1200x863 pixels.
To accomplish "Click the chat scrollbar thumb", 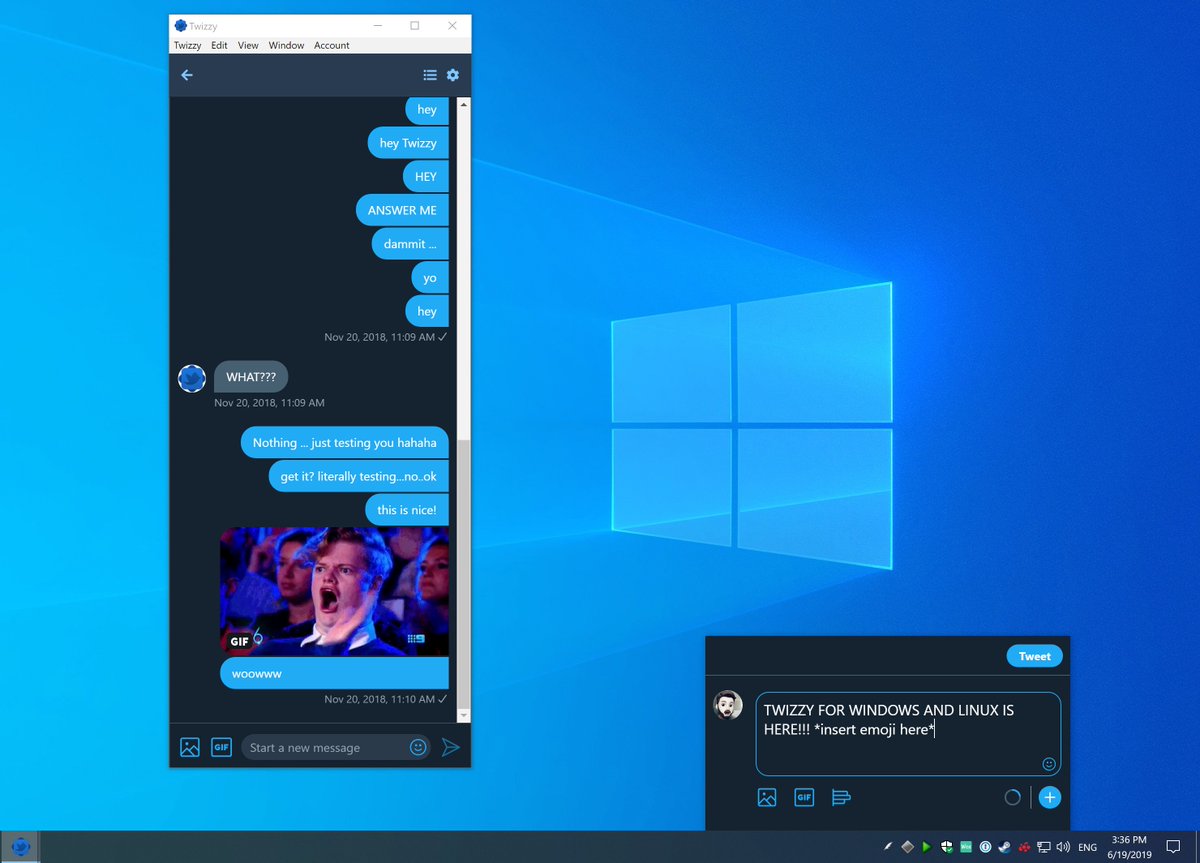I will click(x=463, y=576).
